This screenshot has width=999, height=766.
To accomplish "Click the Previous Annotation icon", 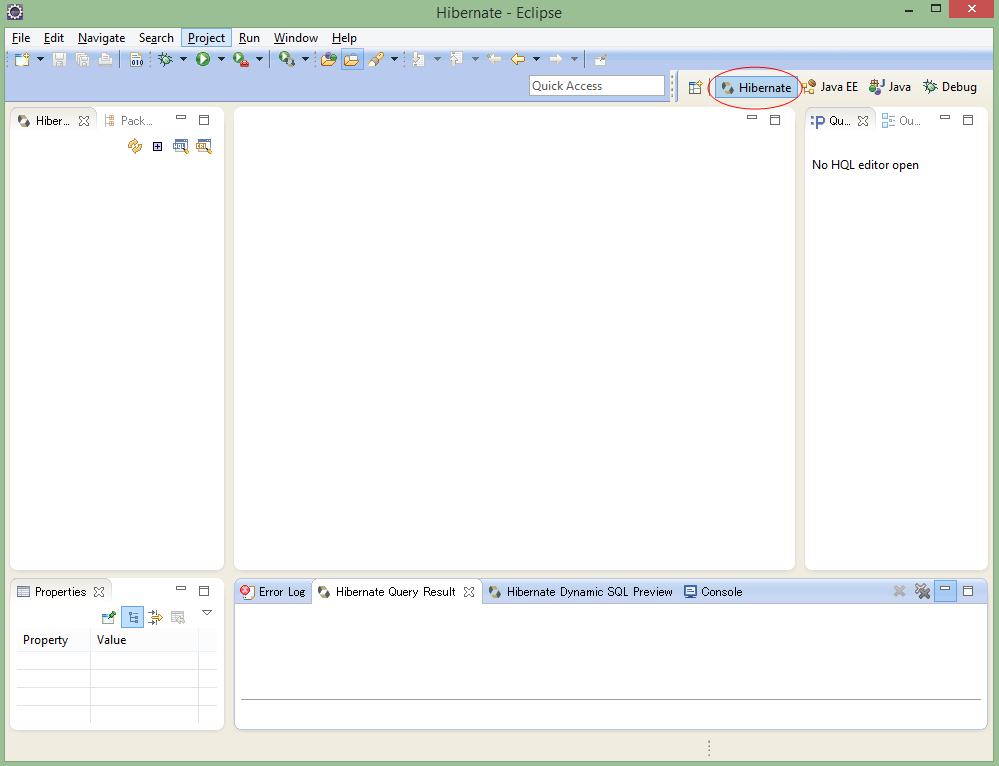I will [x=456, y=59].
